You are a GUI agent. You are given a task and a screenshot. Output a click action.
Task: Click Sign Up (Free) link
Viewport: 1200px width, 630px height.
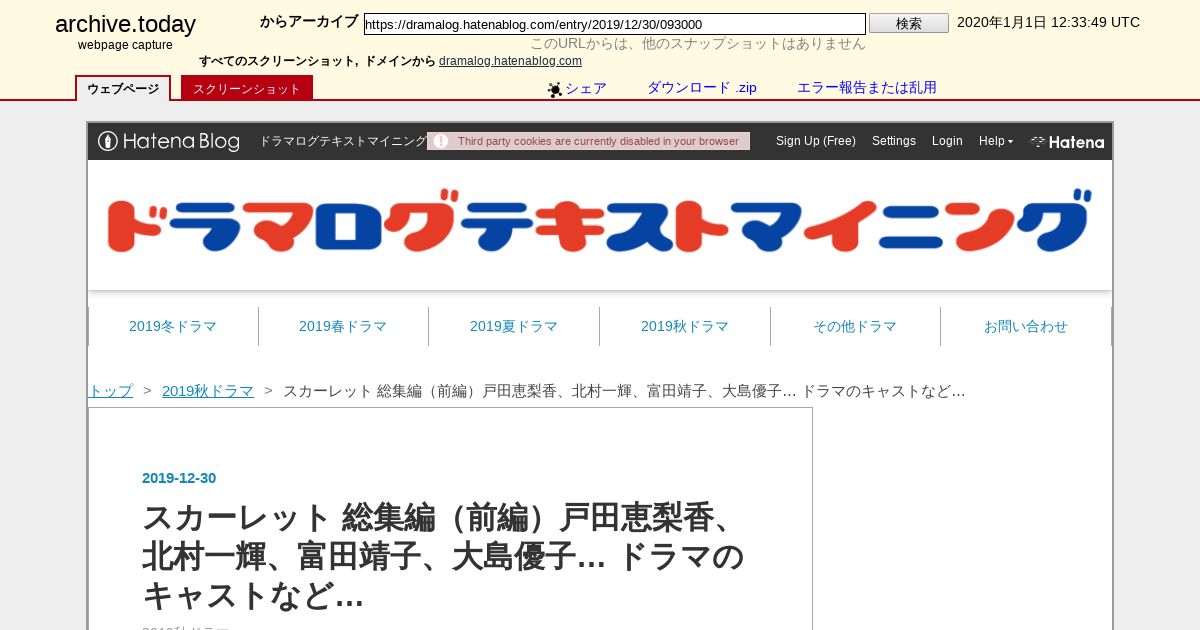(x=816, y=141)
